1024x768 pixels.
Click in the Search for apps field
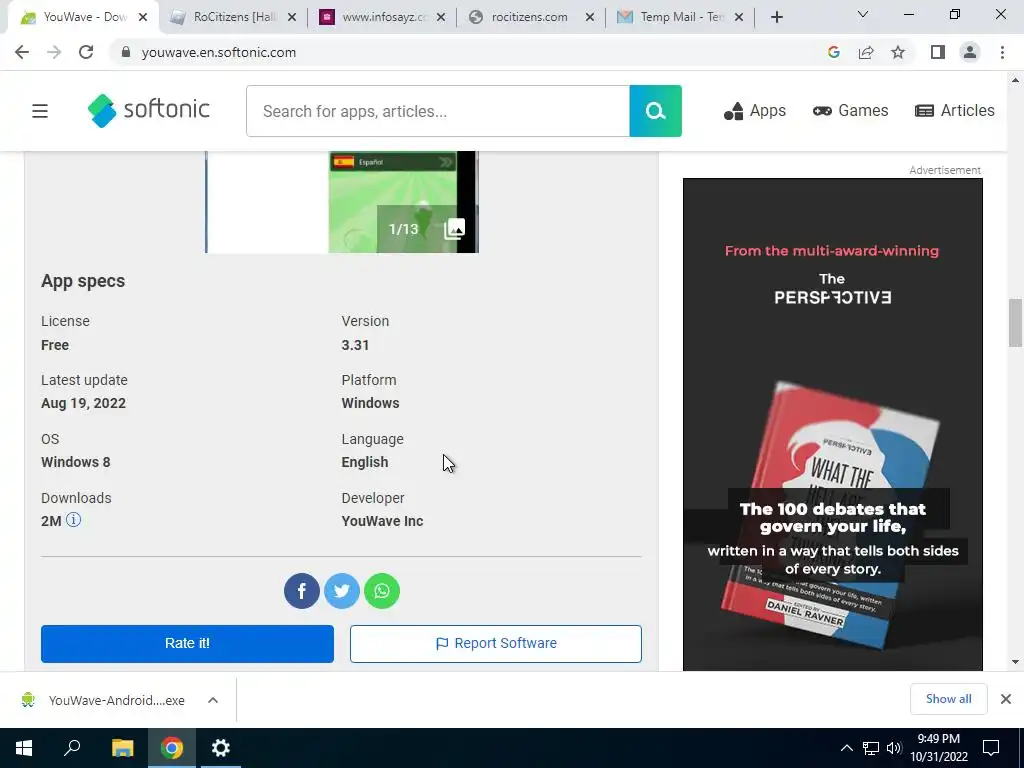[x=438, y=111]
